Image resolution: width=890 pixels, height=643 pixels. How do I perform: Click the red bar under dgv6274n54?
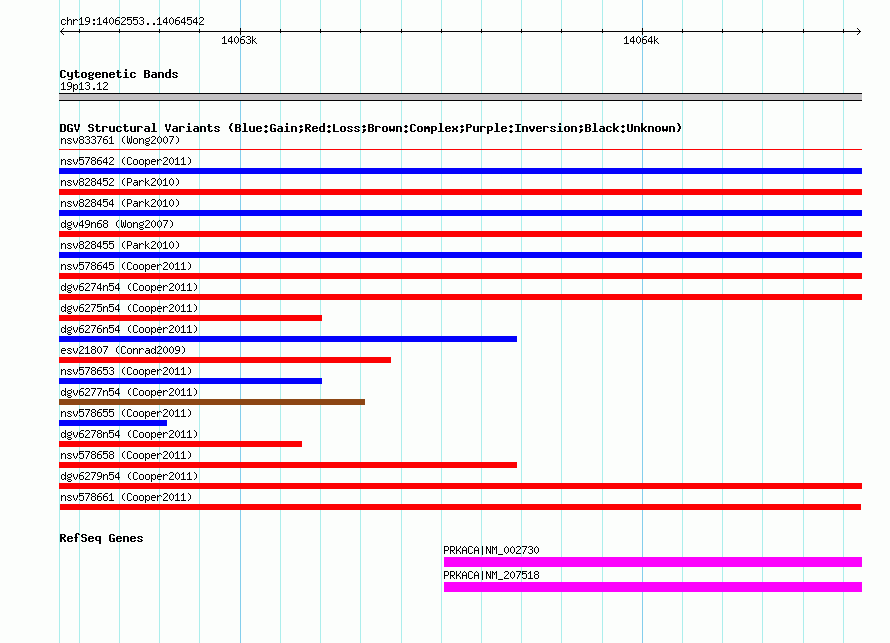tap(460, 297)
